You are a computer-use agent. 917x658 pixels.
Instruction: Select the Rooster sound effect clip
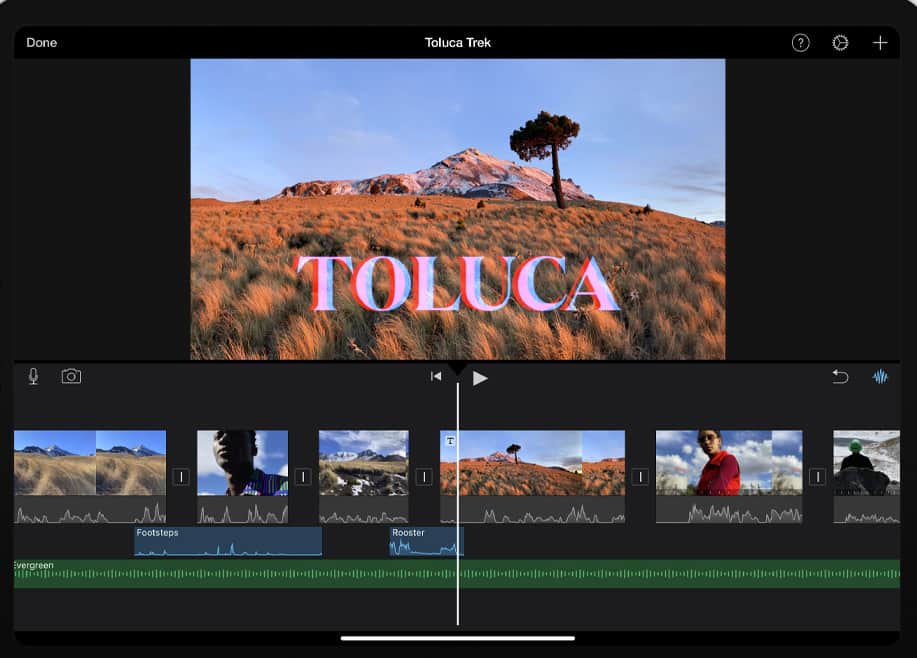[x=425, y=541]
